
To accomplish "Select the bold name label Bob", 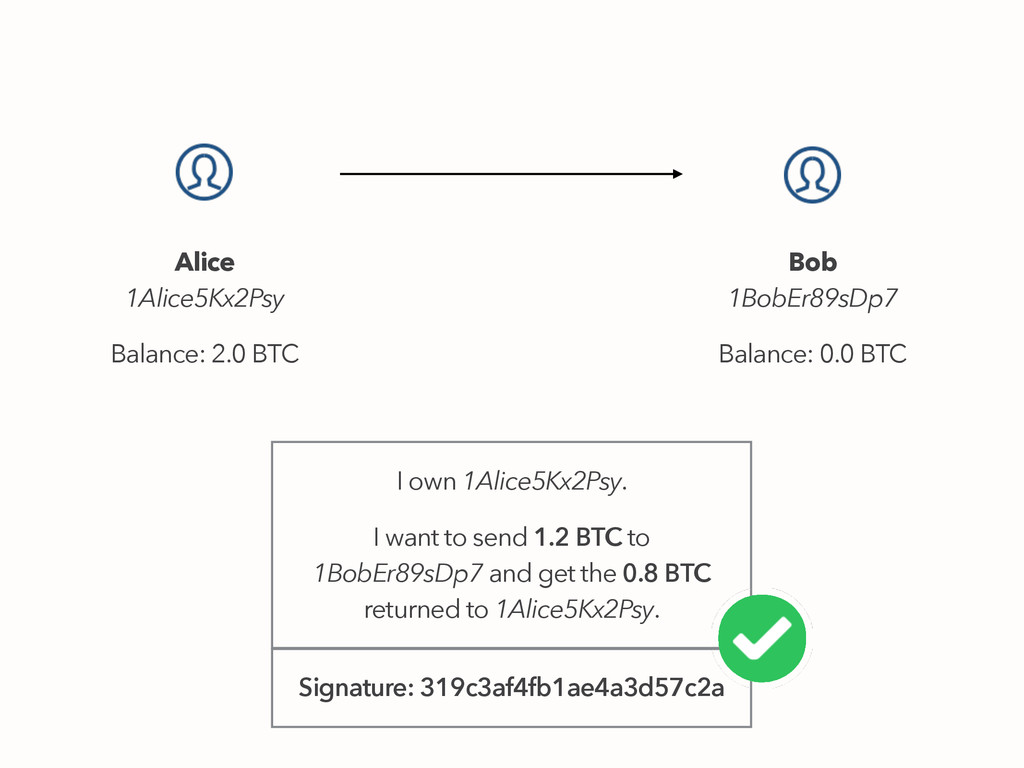I will pyautogui.click(x=812, y=262).
